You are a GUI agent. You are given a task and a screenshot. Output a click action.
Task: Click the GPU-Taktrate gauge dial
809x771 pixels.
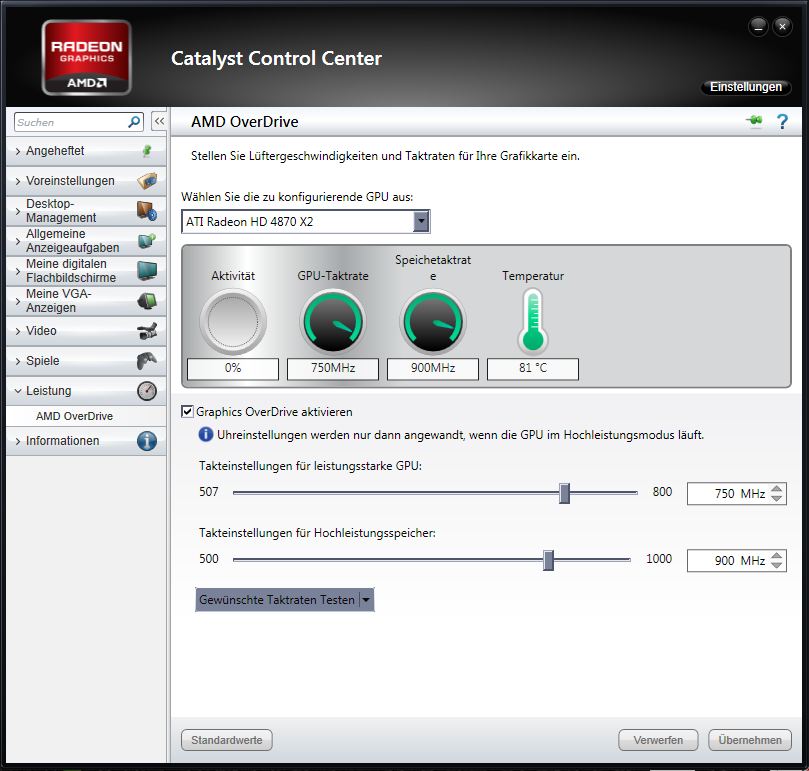tap(333, 321)
